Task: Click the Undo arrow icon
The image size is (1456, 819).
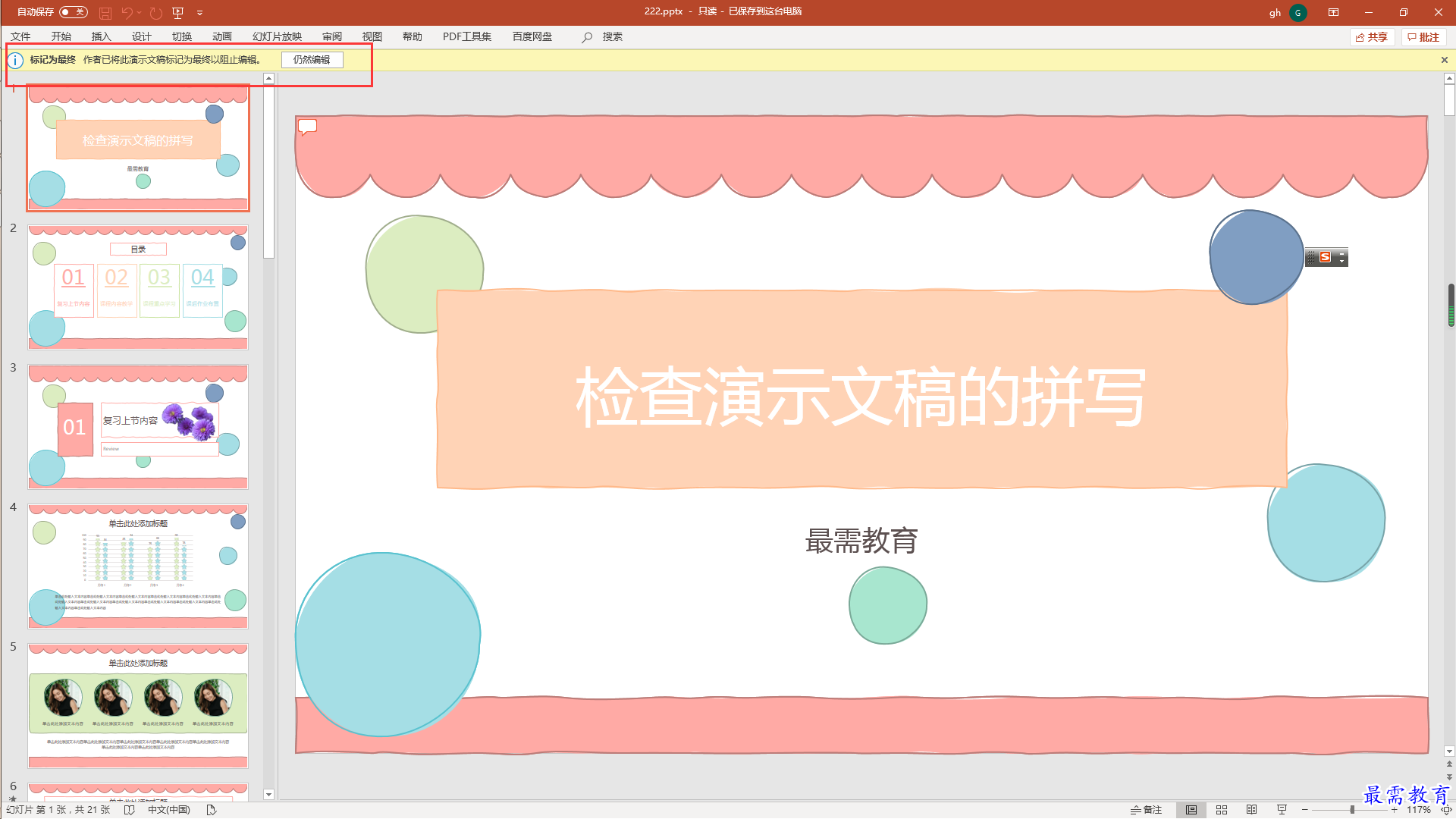Action: (127, 13)
